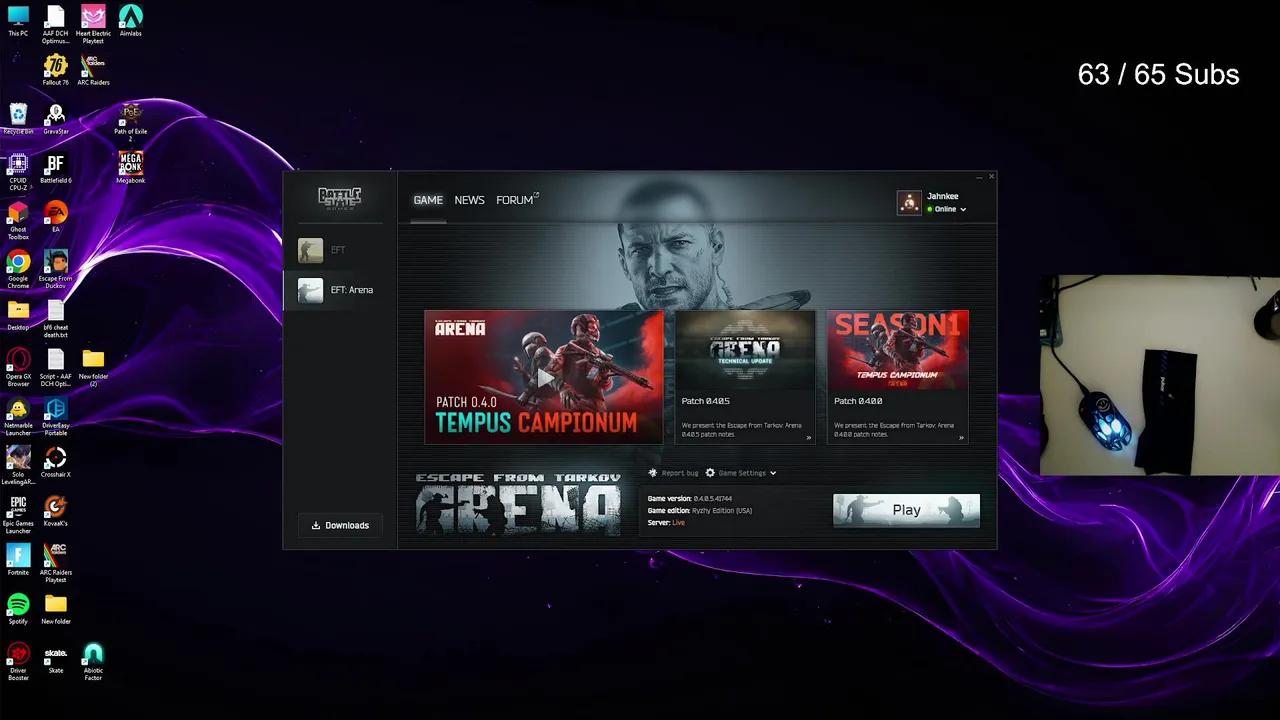Click the Ryzhy Edition (USA) text
The height and width of the screenshot is (720, 1280).
722,510
